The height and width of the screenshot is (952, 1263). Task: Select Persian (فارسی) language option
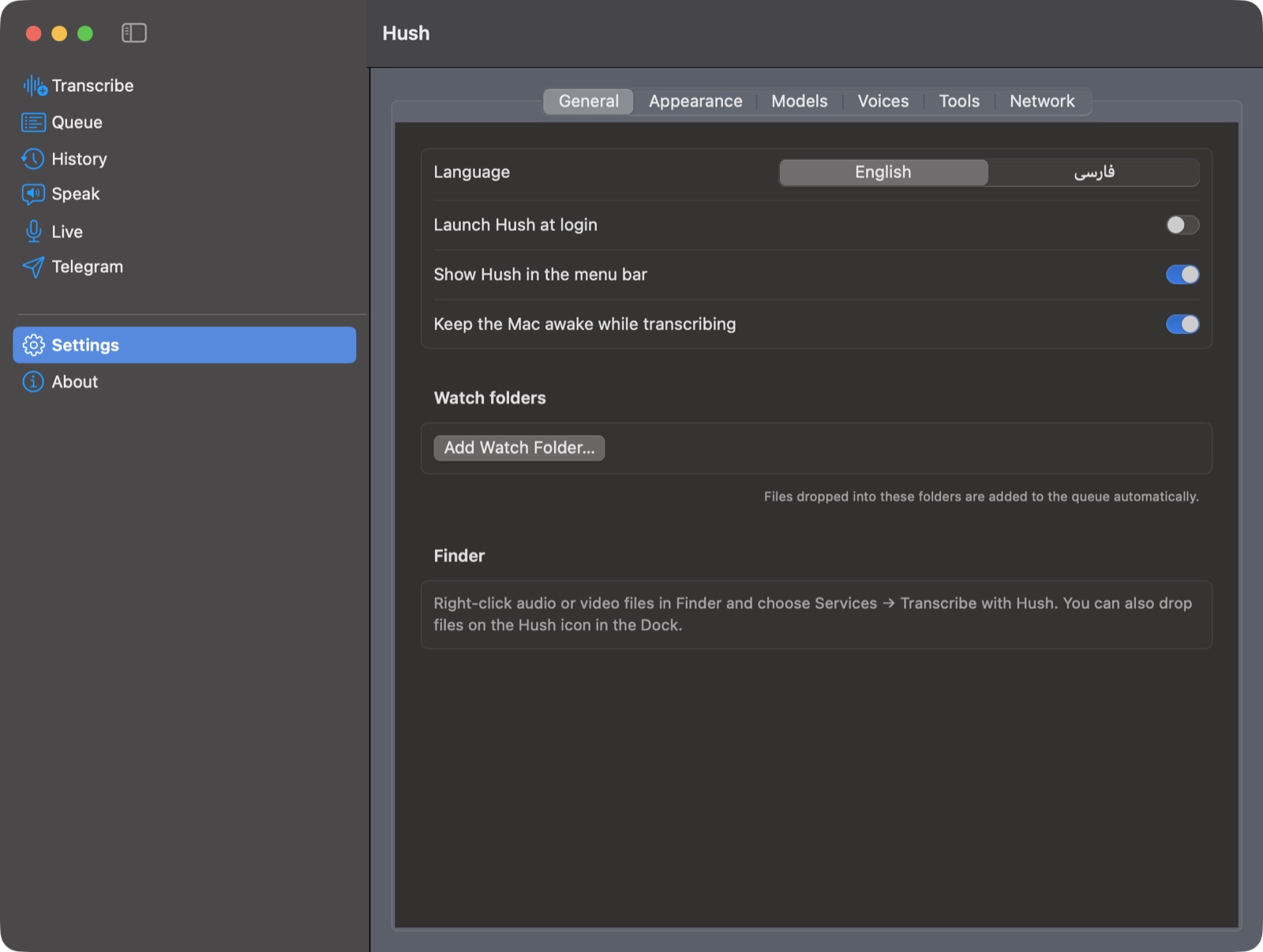click(1094, 172)
